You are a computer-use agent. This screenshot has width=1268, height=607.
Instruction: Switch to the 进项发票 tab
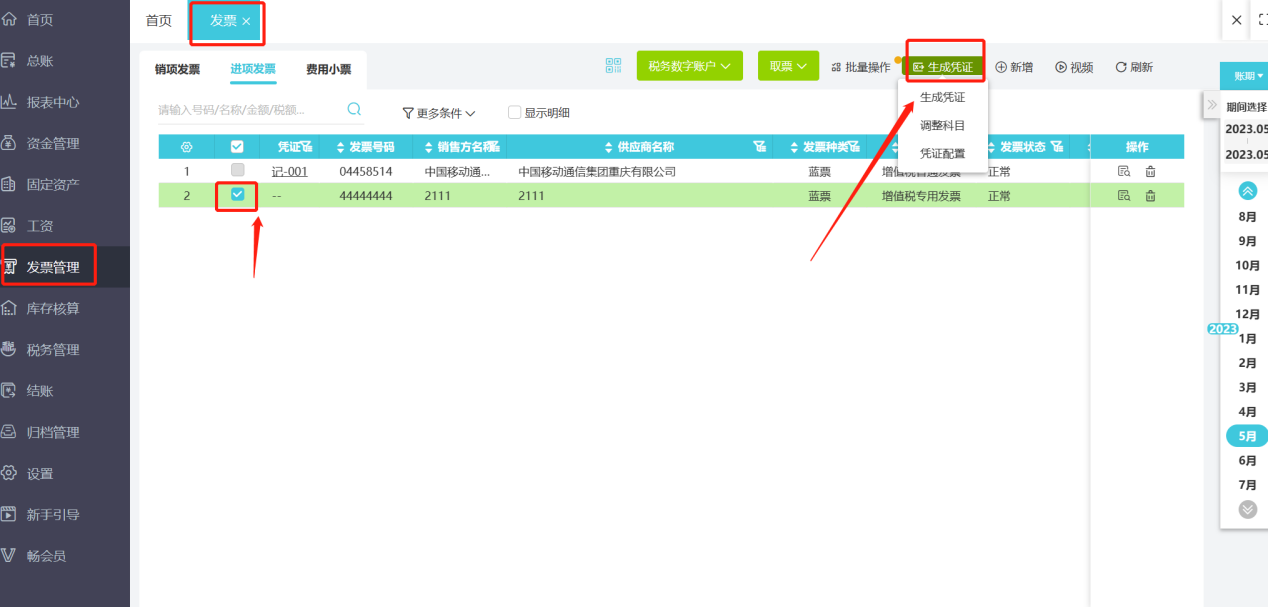point(252,69)
